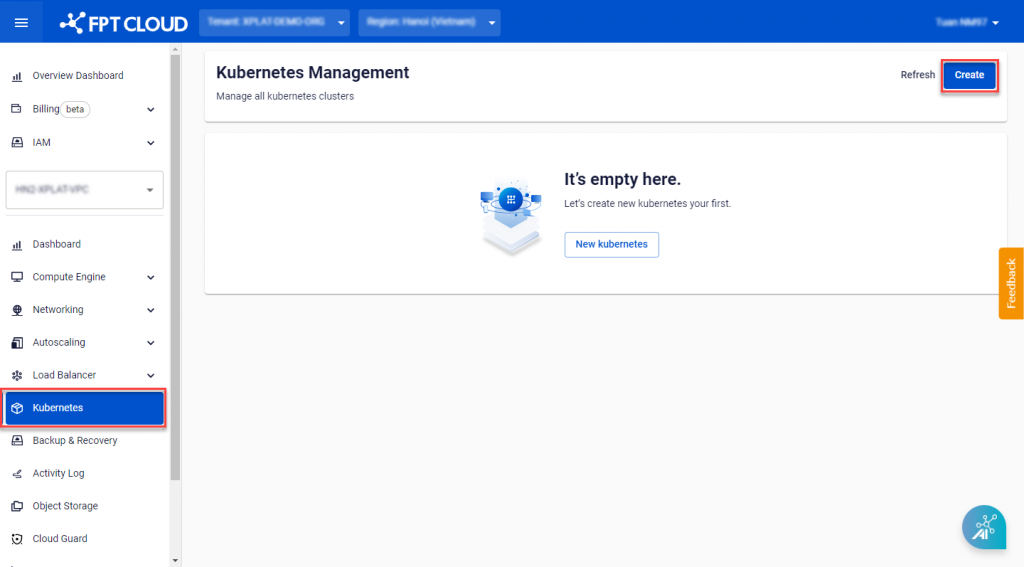Click the Activity Log icon

(17, 474)
